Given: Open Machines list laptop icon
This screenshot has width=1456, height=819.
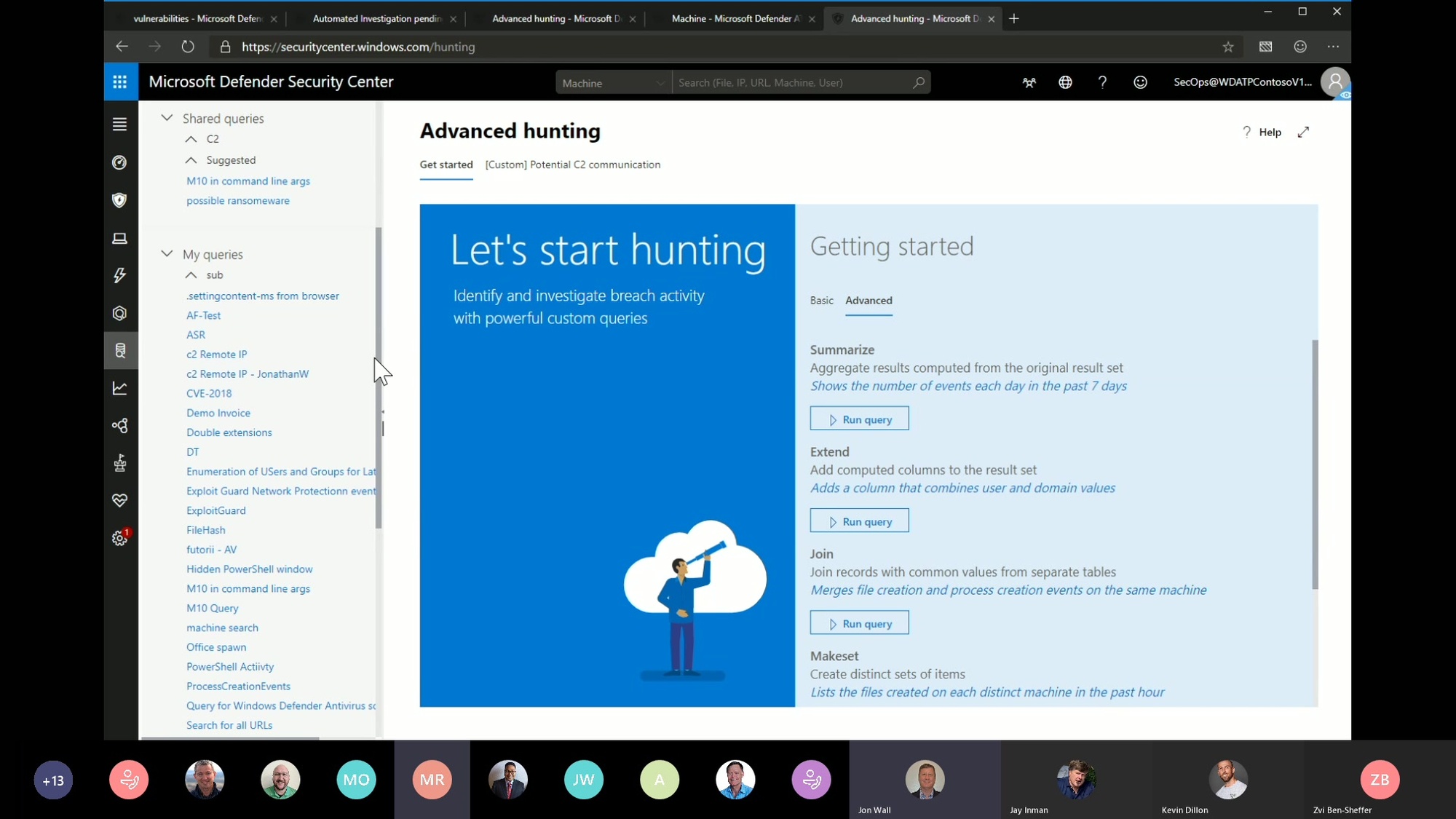Looking at the screenshot, I should [120, 238].
